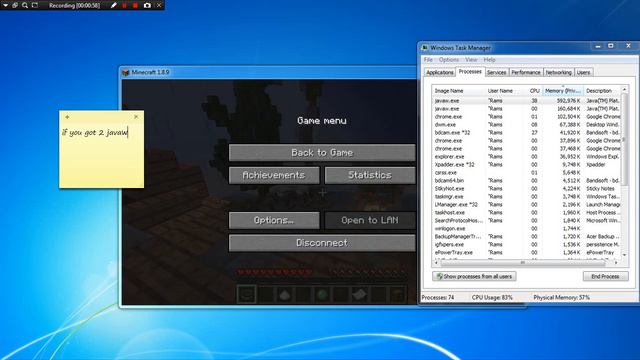
Task: Switch to the Networking tab
Action: click(x=558, y=72)
